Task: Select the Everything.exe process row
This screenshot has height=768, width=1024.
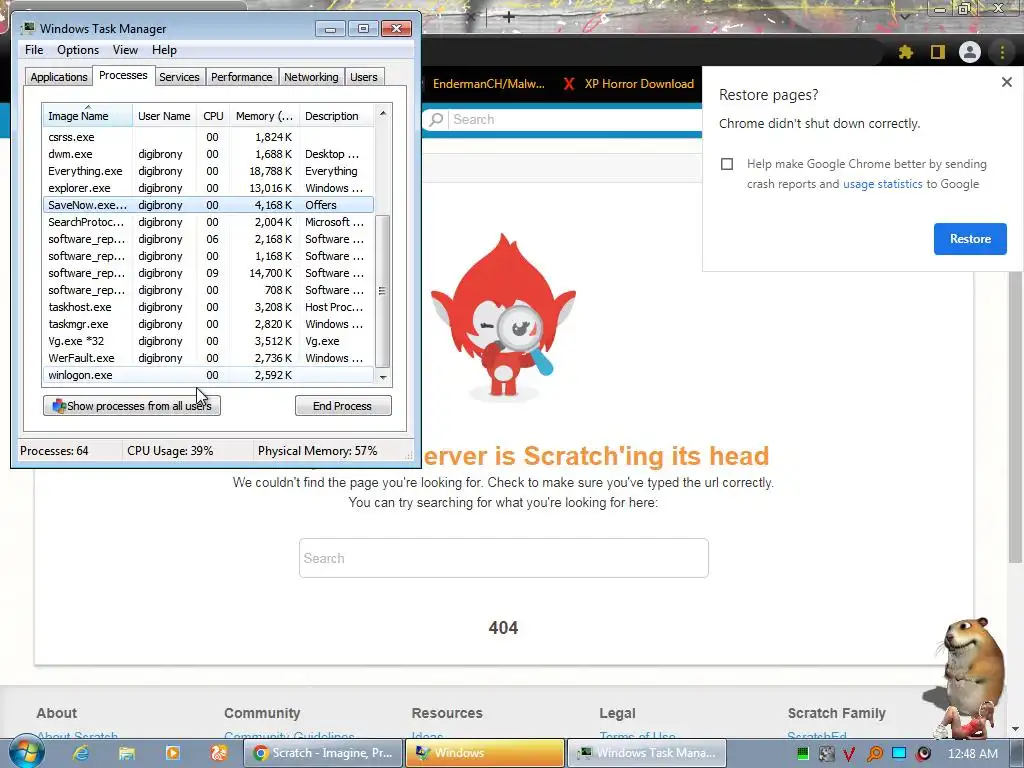Action: [x=208, y=171]
